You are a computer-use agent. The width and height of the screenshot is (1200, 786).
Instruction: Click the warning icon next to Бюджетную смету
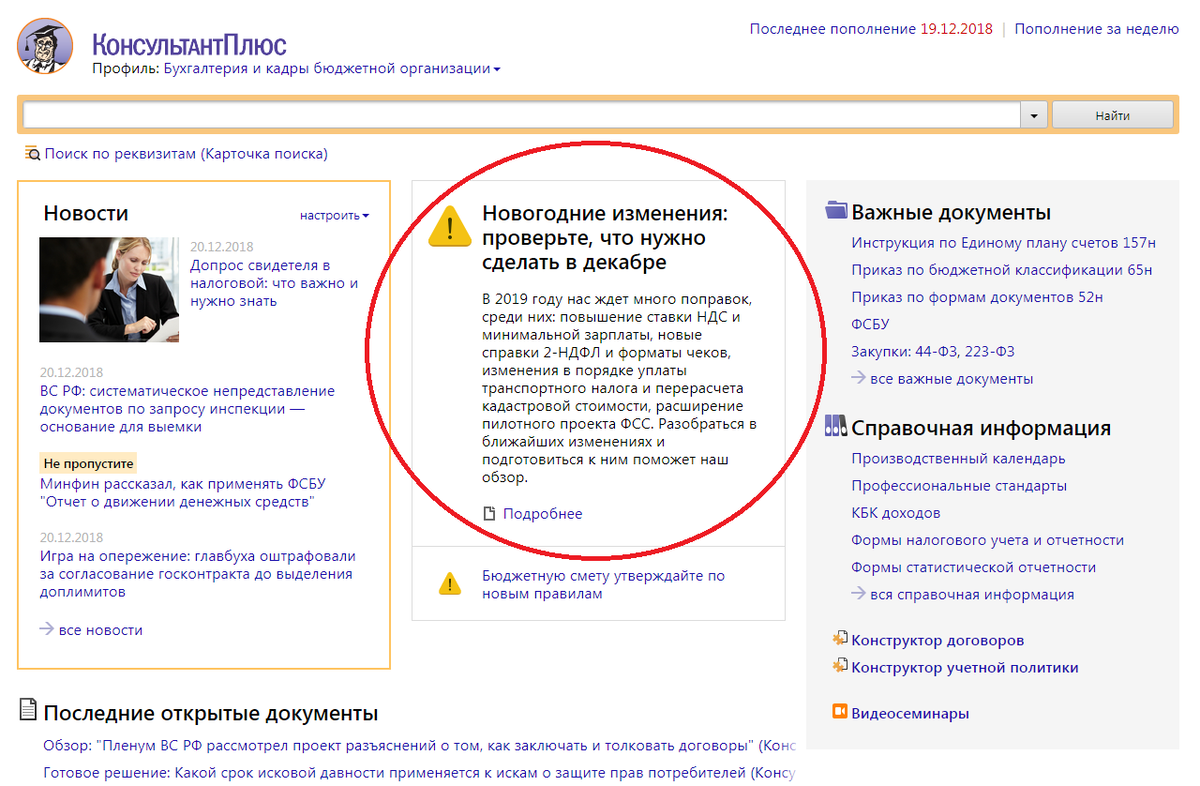tap(450, 584)
